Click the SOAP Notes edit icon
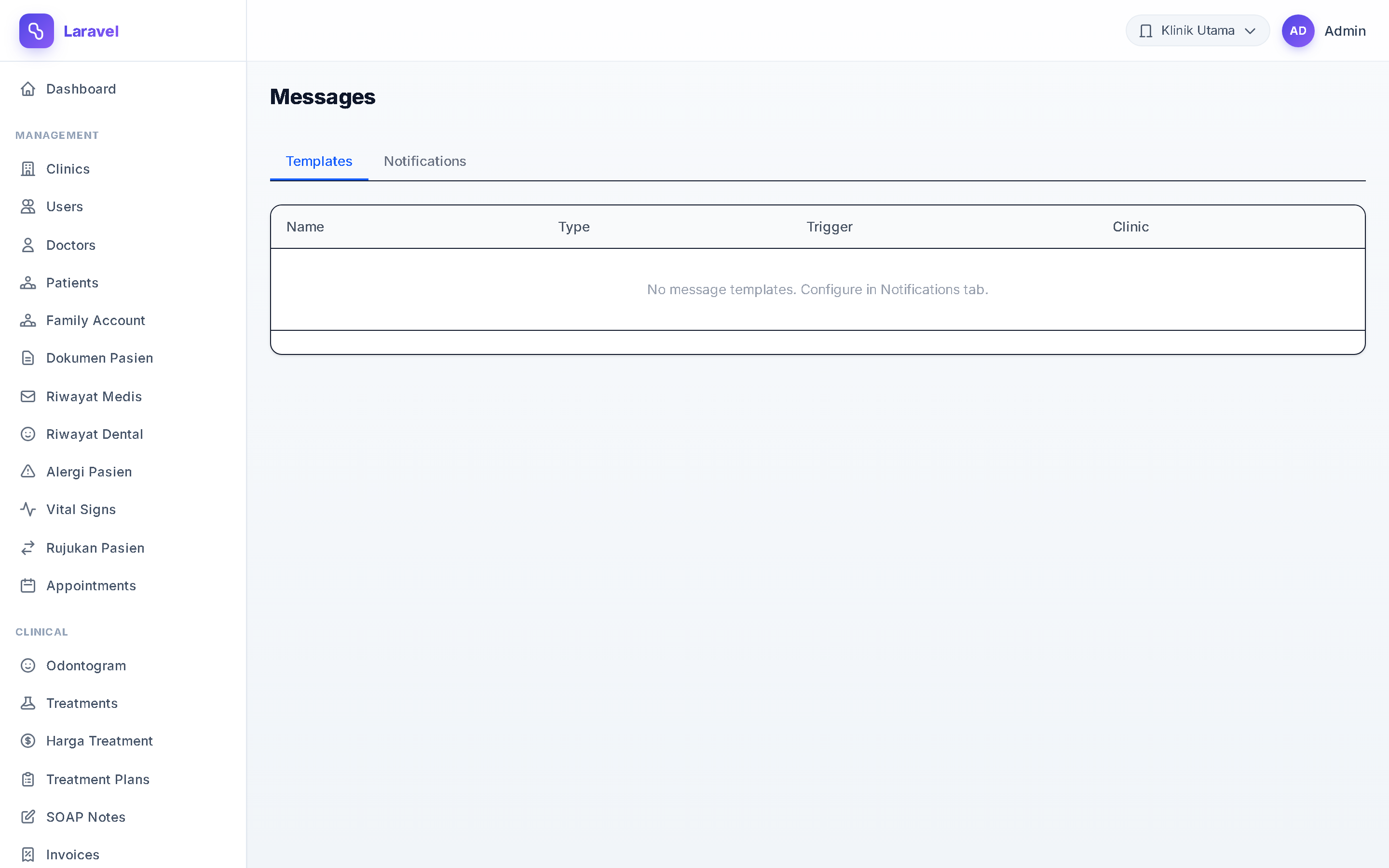Viewport: 1389px width, 868px height. 28,817
